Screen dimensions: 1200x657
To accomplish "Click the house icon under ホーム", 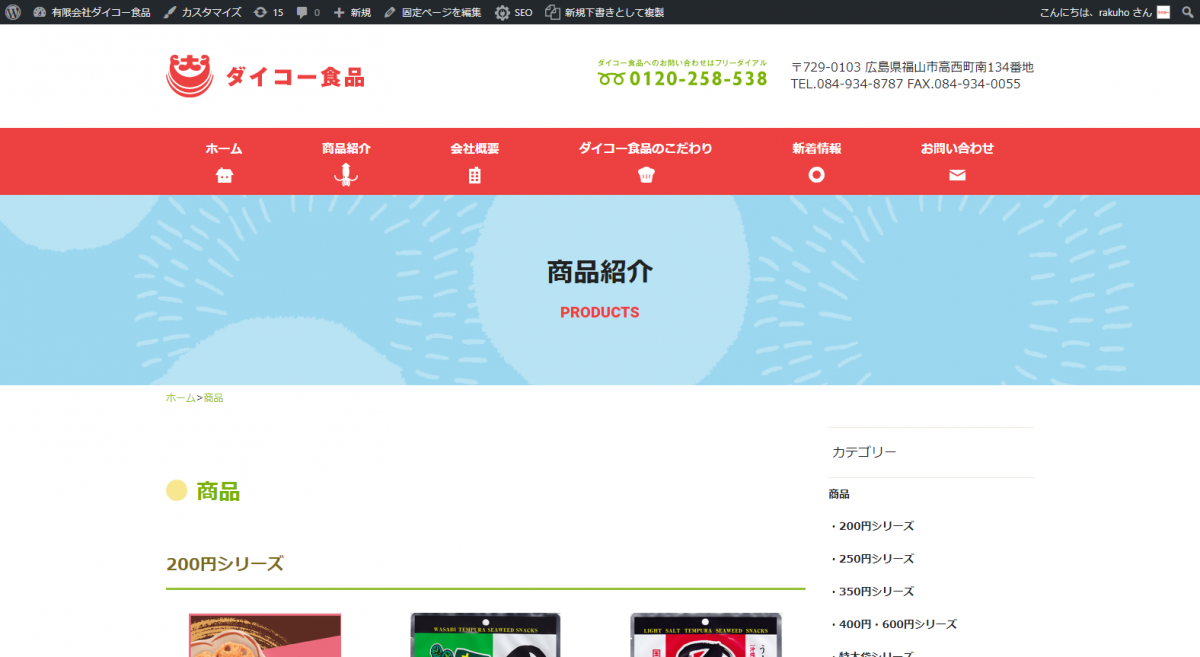I will [224, 175].
